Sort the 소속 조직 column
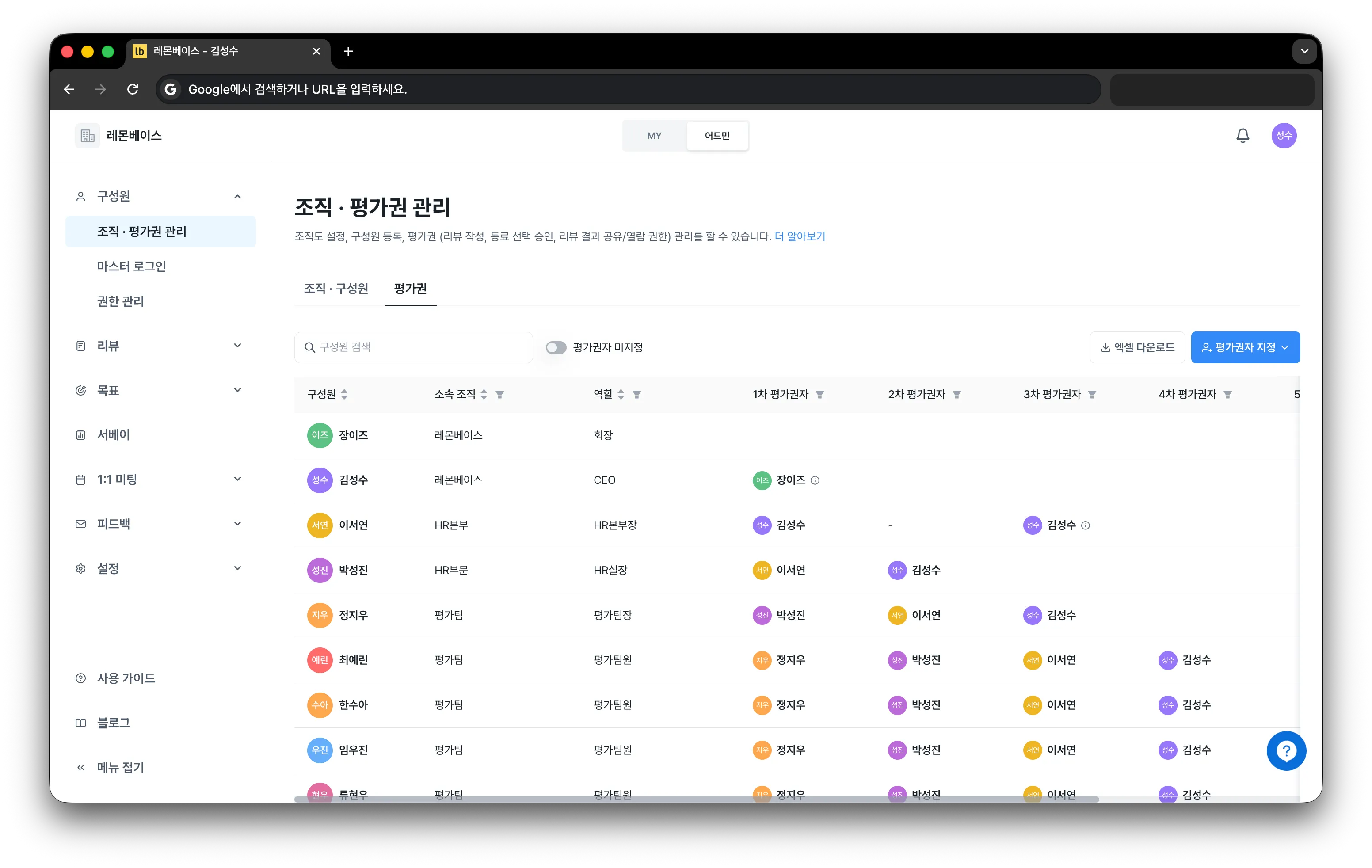The image size is (1372, 868). (484, 394)
